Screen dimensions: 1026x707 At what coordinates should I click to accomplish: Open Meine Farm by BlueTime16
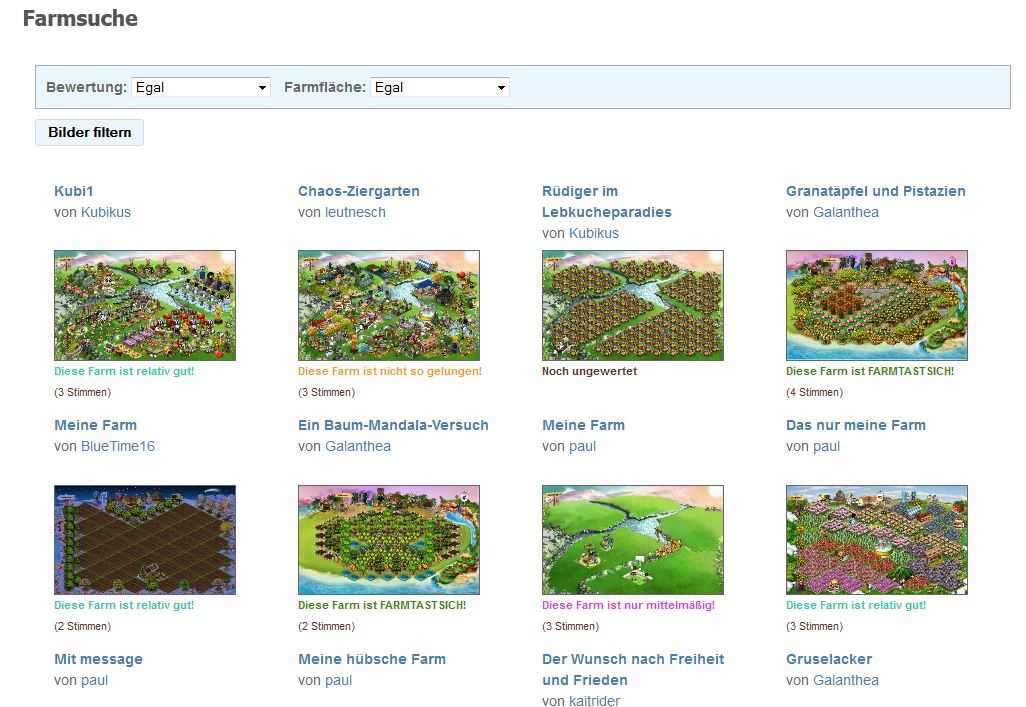(96, 425)
